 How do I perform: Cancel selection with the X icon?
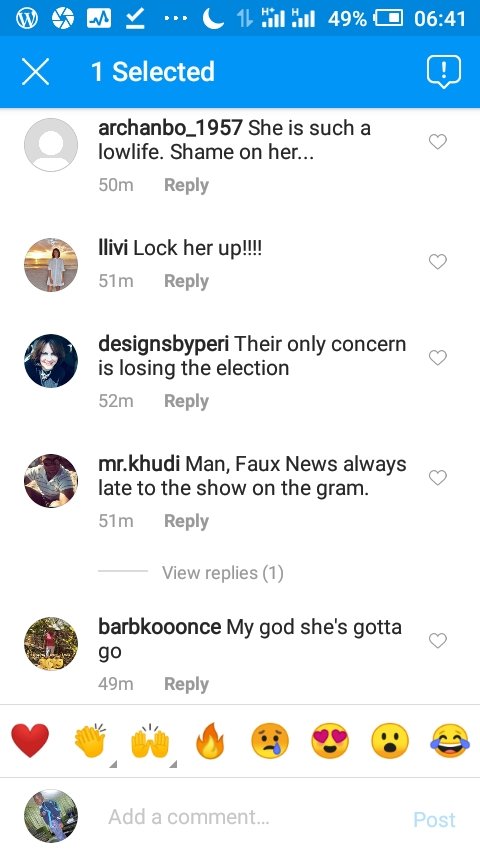click(x=36, y=72)
